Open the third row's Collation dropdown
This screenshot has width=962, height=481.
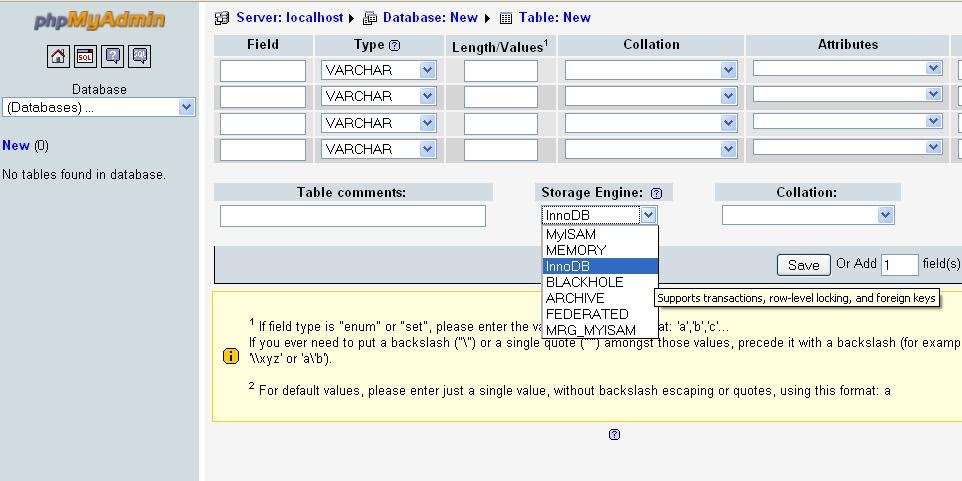pyautogui.click(x=651, y=123)
